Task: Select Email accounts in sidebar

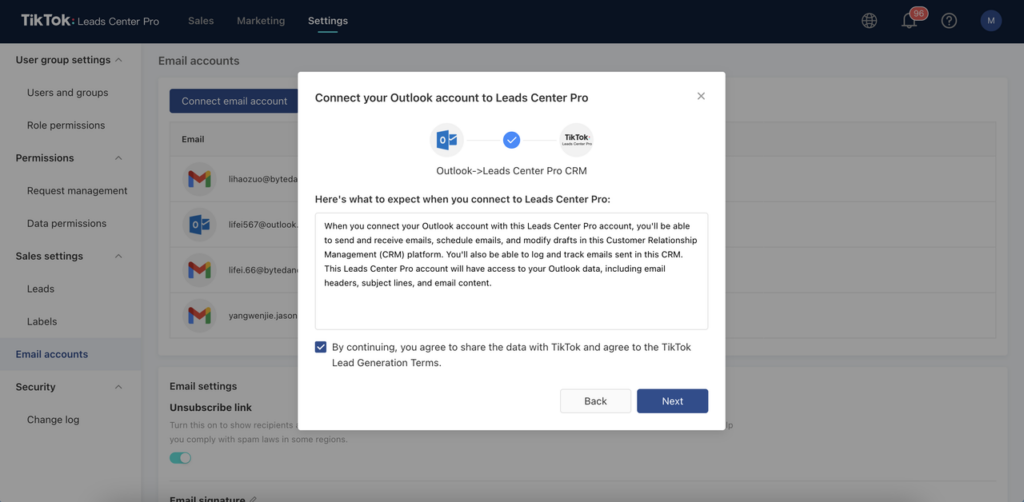Action: [x=71, y=354]
